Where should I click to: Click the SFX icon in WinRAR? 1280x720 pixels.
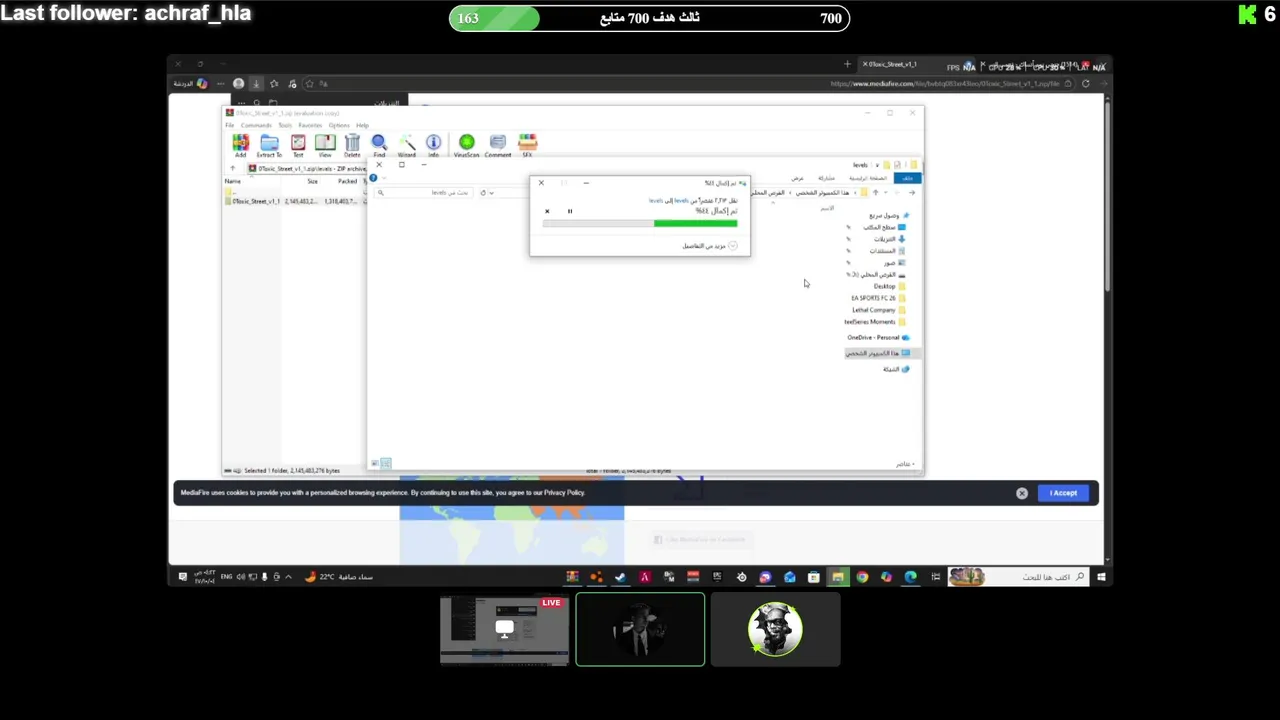point(527,146)
